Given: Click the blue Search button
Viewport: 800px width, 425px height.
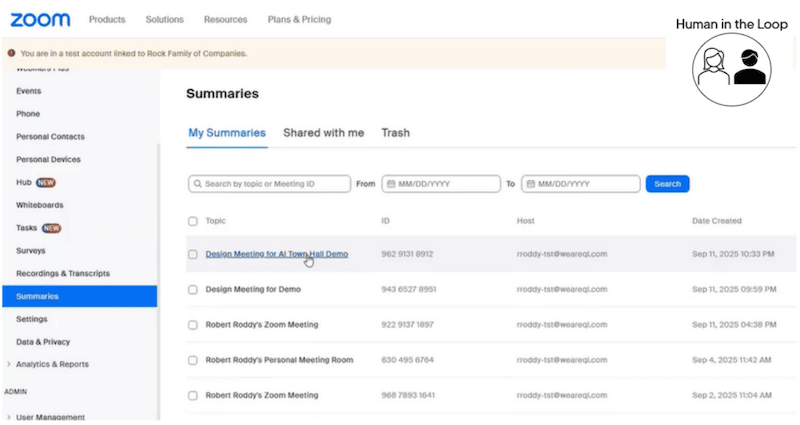Looking at the screenshot, I should click(x=667, y=184).
